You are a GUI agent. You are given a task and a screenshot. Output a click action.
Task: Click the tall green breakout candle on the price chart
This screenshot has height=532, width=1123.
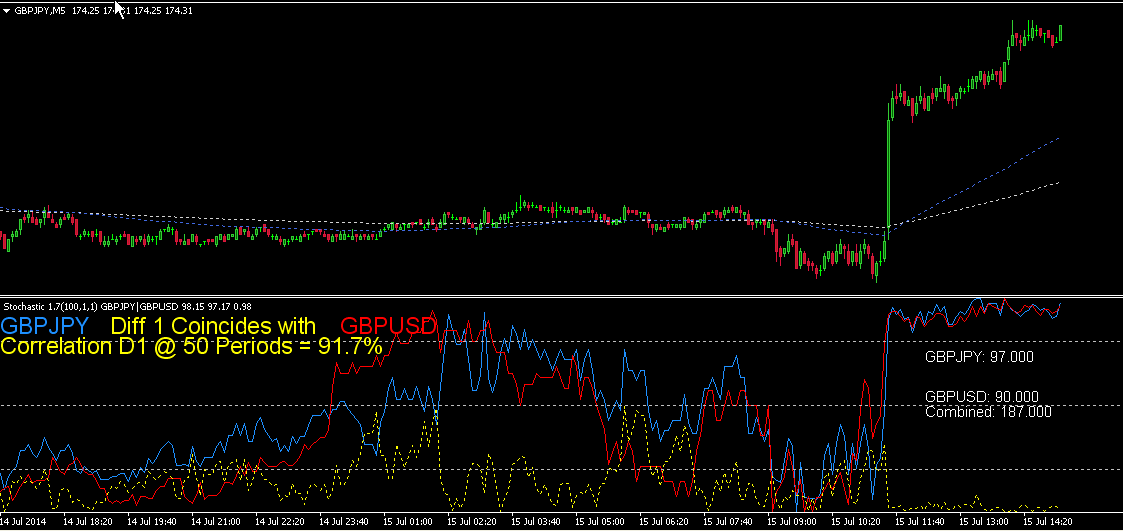[888, 175]
